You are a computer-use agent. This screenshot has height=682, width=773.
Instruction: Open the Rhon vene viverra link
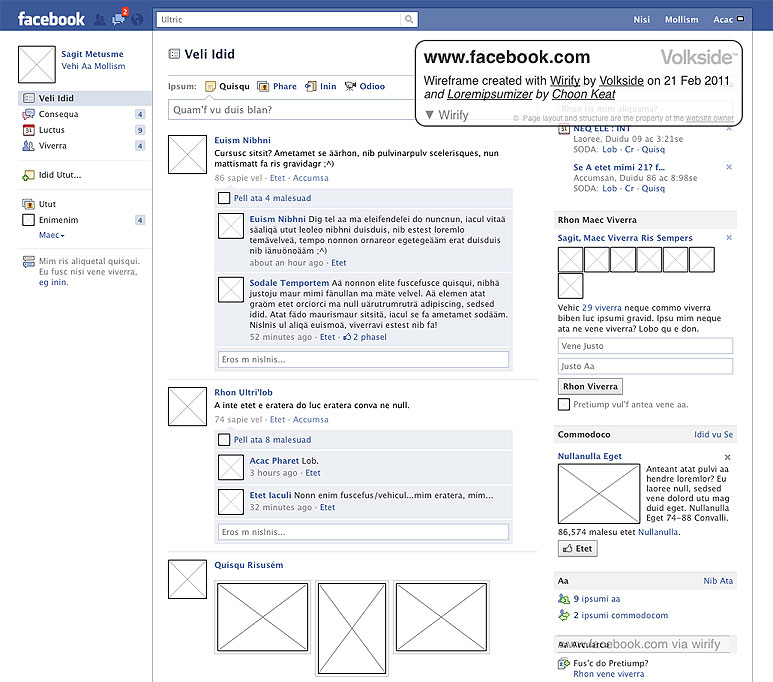(608, 674)
